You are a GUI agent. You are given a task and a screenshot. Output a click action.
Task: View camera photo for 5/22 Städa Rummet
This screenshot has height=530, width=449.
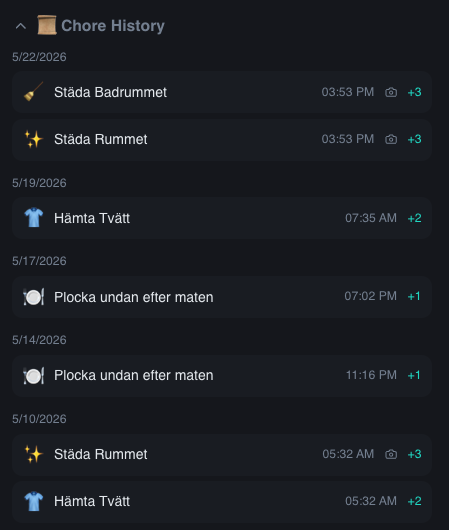pos(391,139)
